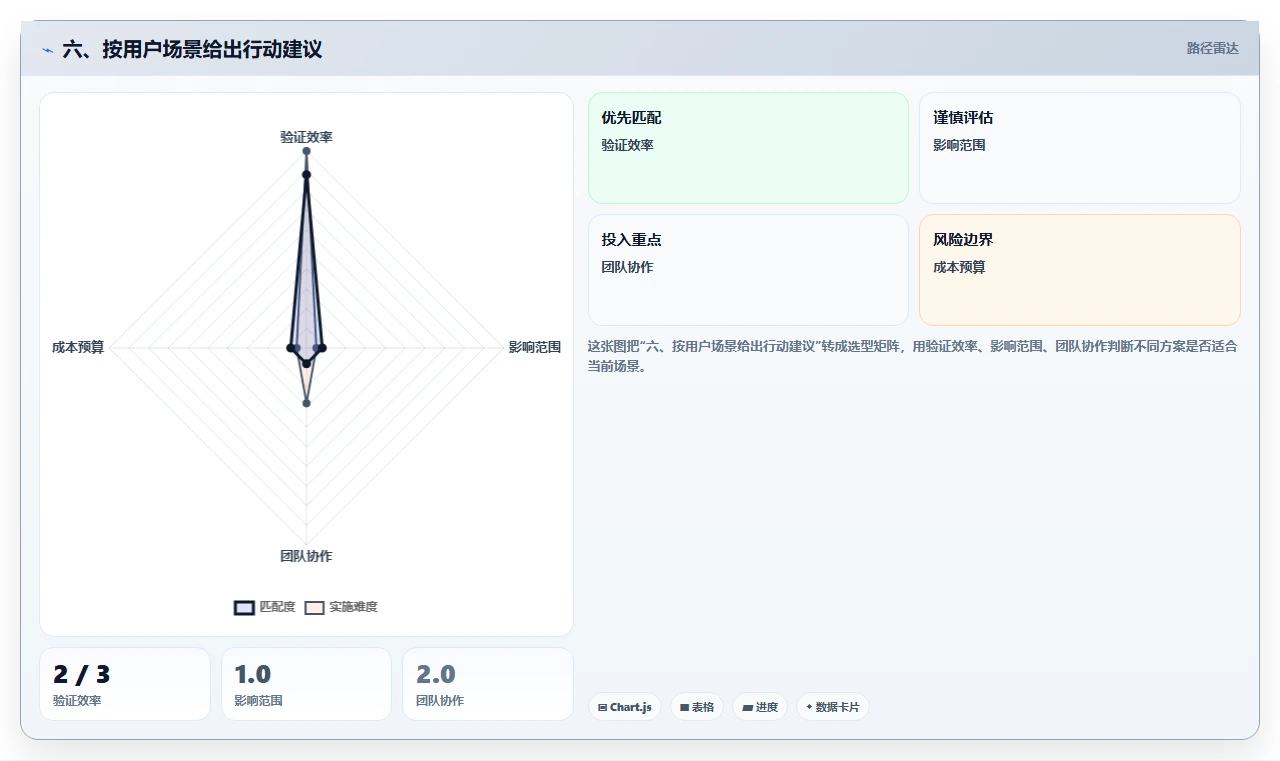Click the 1.0 影响范围 stat card
Image resolution: width=1280 pixels, height=761 pixels.
306,684
